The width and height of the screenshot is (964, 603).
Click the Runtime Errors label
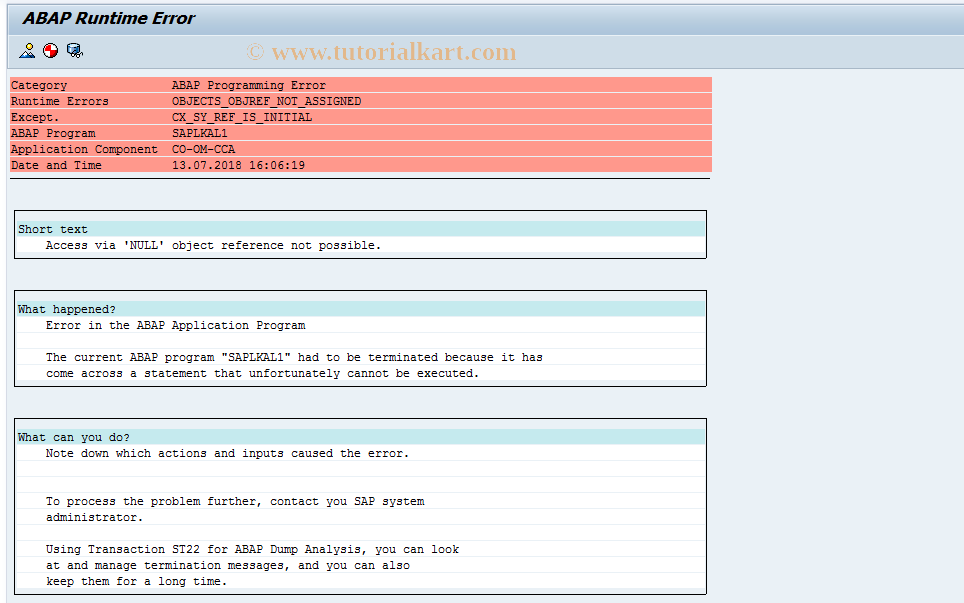tap(60, 101)
